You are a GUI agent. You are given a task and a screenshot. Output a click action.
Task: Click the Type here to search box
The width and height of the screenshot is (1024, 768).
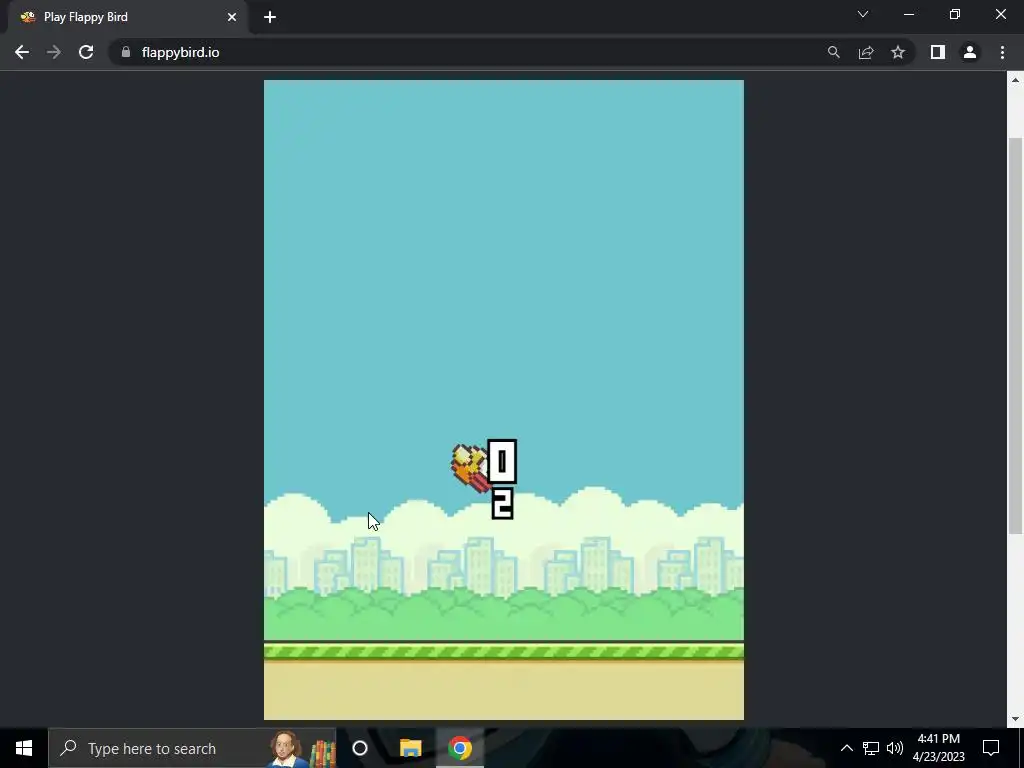[193, 748]
